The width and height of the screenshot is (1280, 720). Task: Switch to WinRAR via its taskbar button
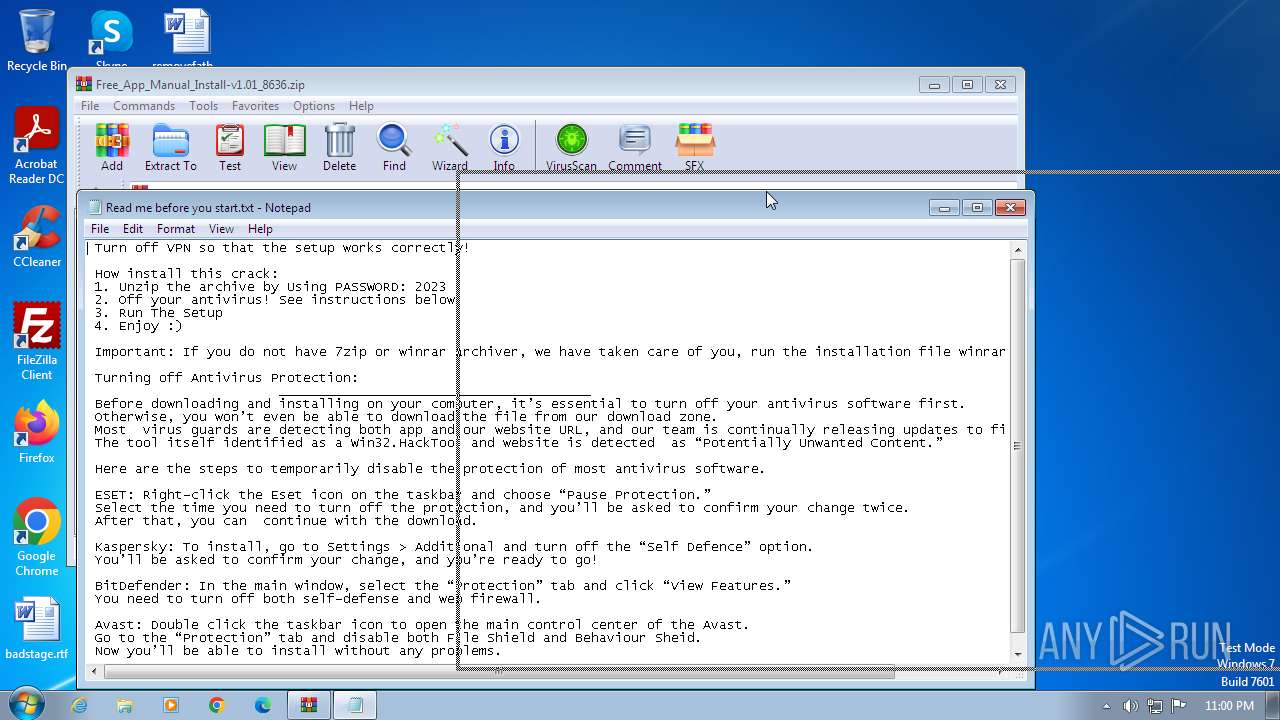coord(309,705)
